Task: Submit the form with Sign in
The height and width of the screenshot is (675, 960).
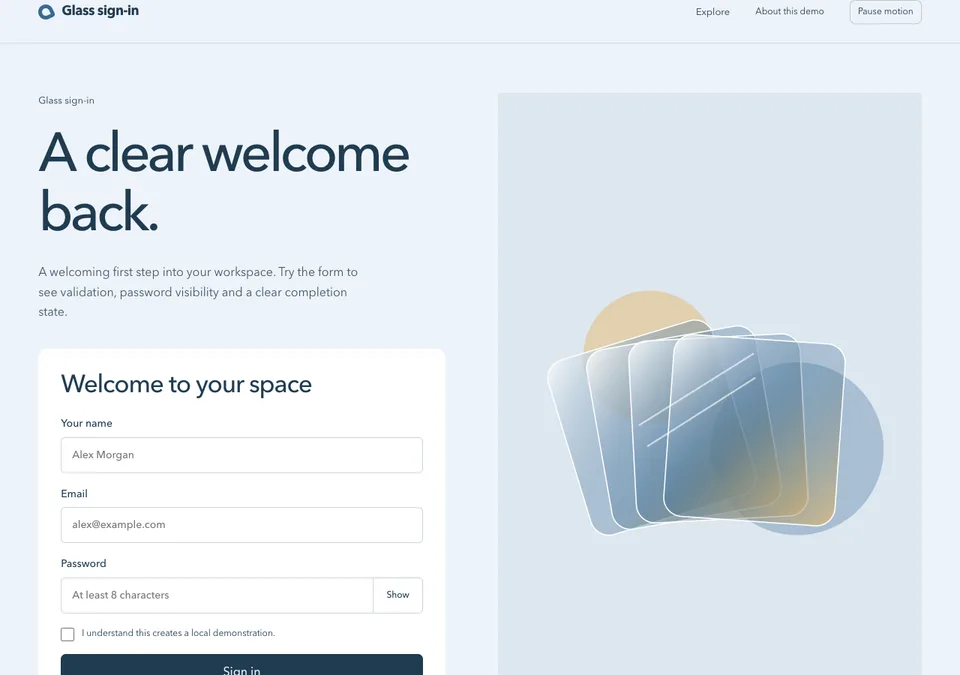Action: click(x=242, y=666)
